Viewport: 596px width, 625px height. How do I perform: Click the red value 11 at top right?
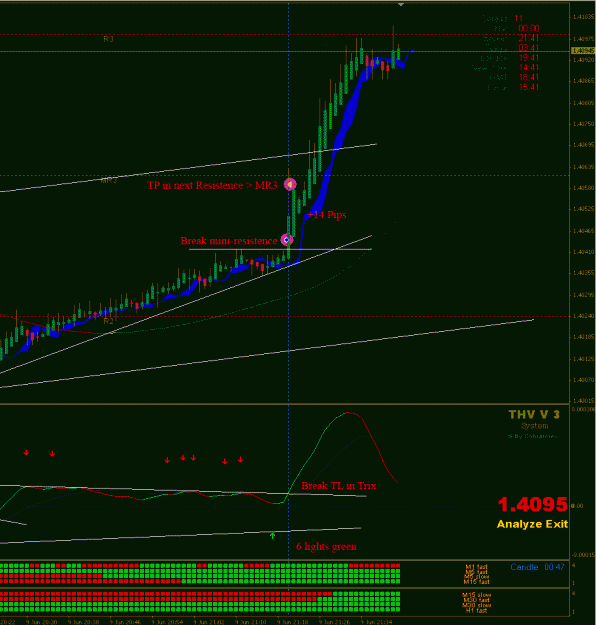[x=518, y=18]
